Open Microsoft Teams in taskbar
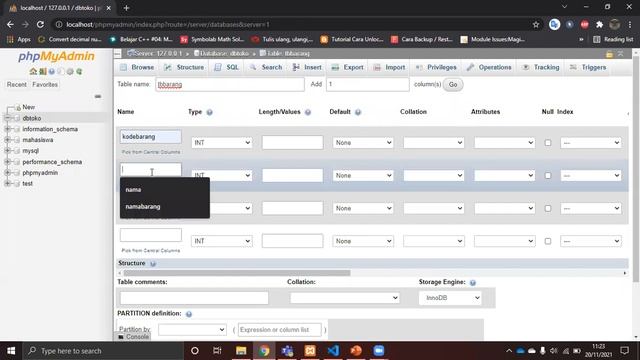The height and width of the screenshot is (360, 640). pos(287,351)
